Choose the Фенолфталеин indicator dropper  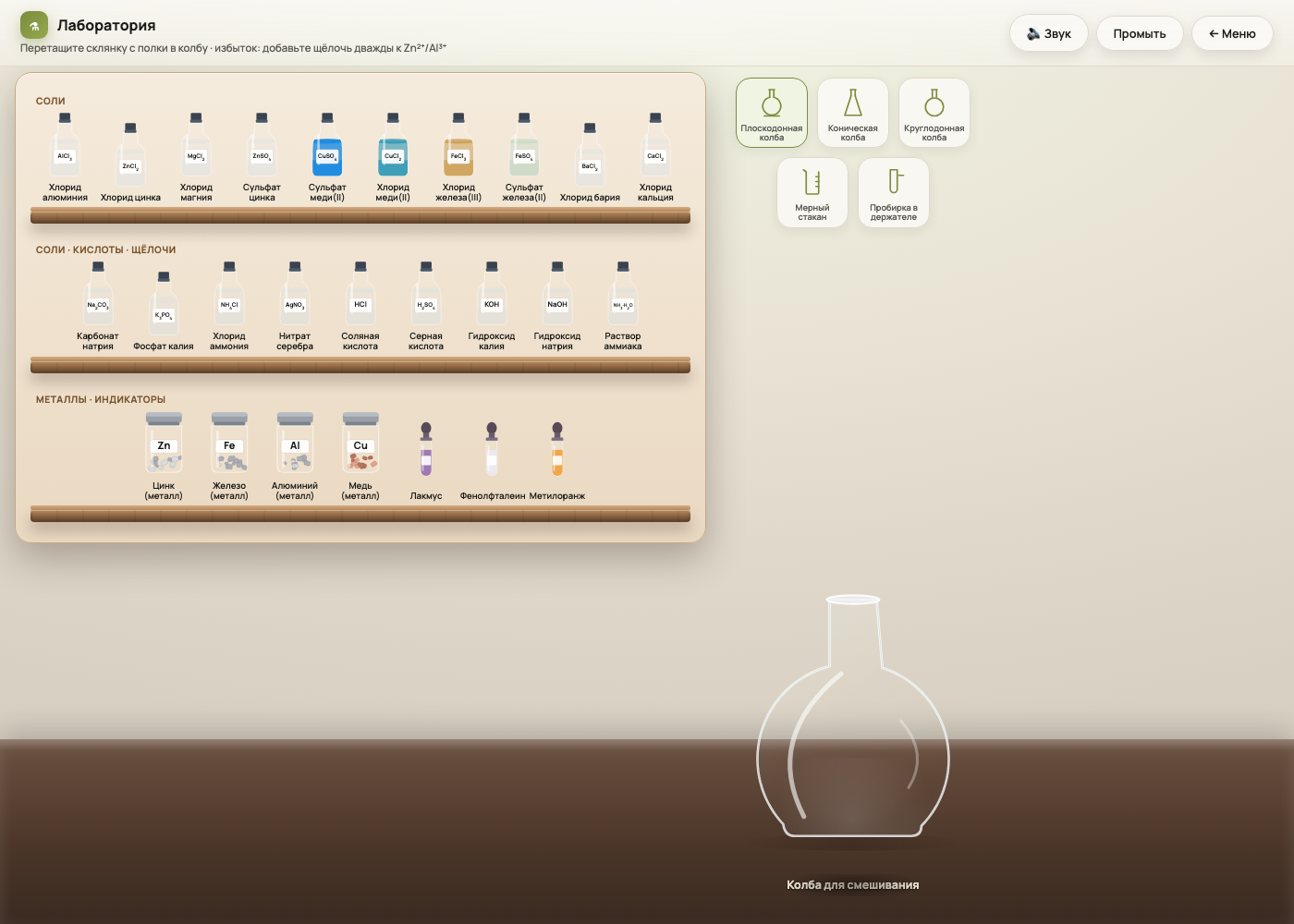492,449
